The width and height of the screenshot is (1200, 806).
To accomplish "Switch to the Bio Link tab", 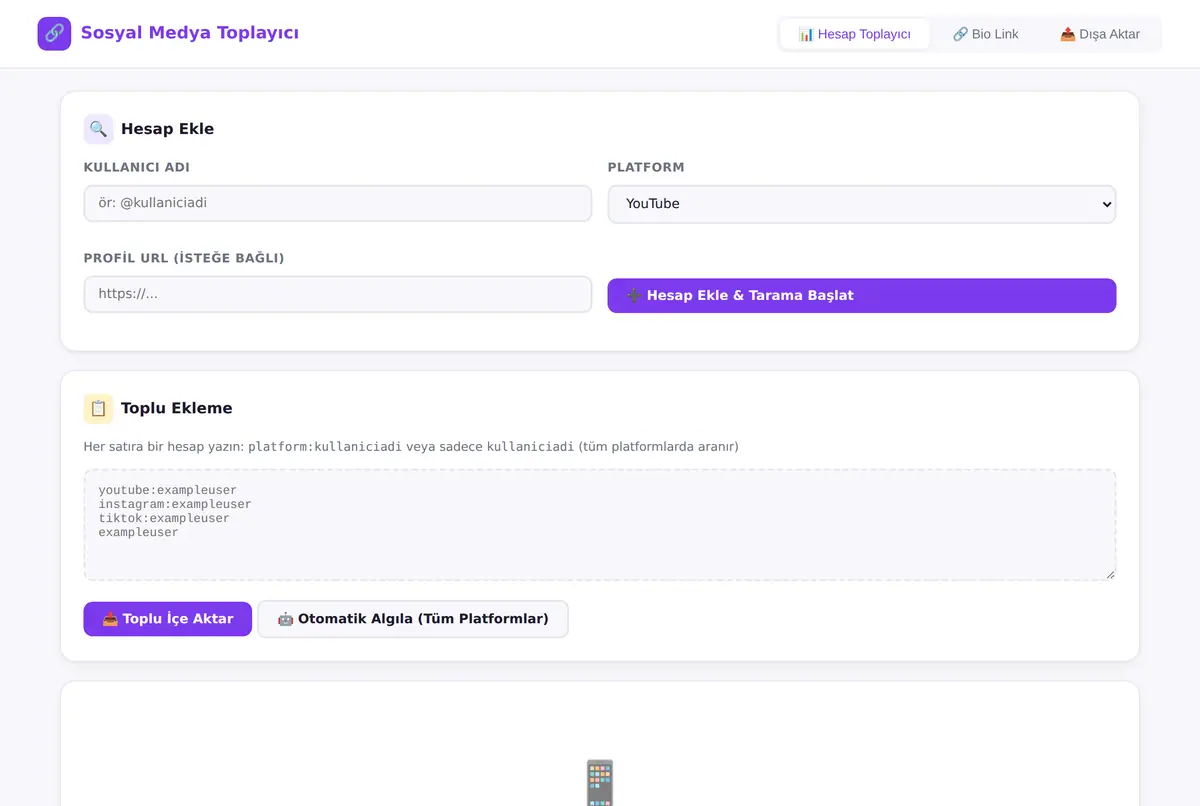I will coord(985,34).
